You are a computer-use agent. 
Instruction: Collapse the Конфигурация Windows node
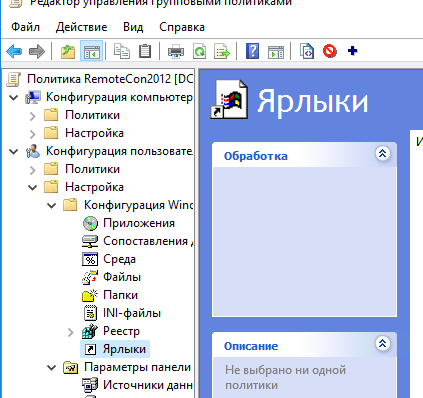[52, 206]
